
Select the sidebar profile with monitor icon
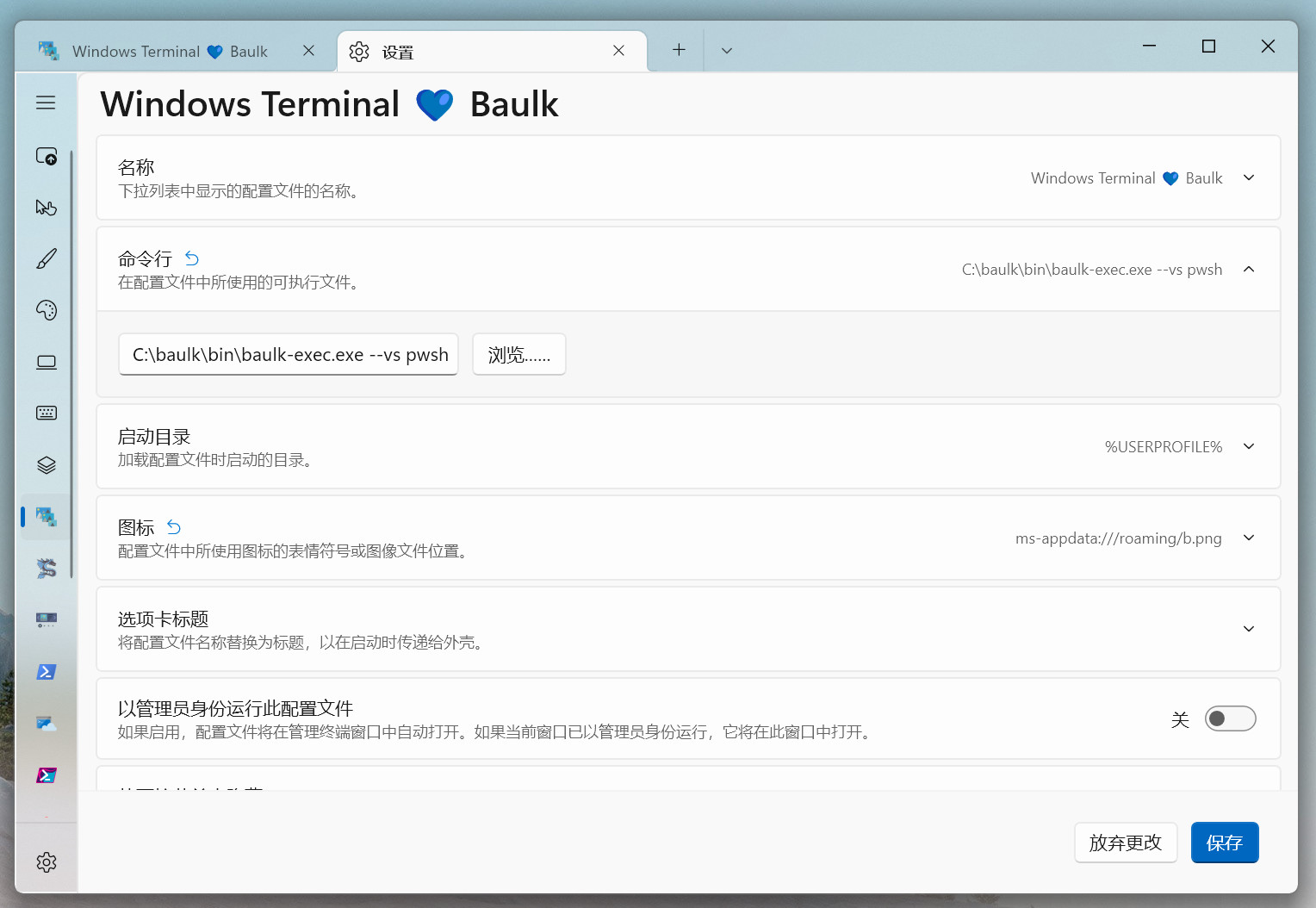[x=46, y=620]
